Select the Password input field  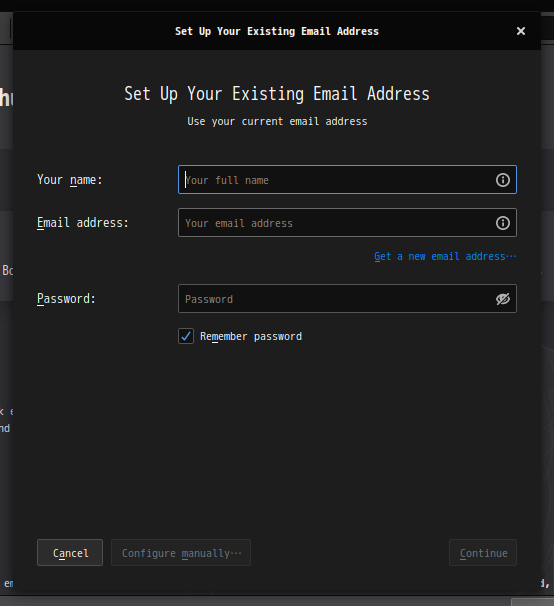(347, 299)
